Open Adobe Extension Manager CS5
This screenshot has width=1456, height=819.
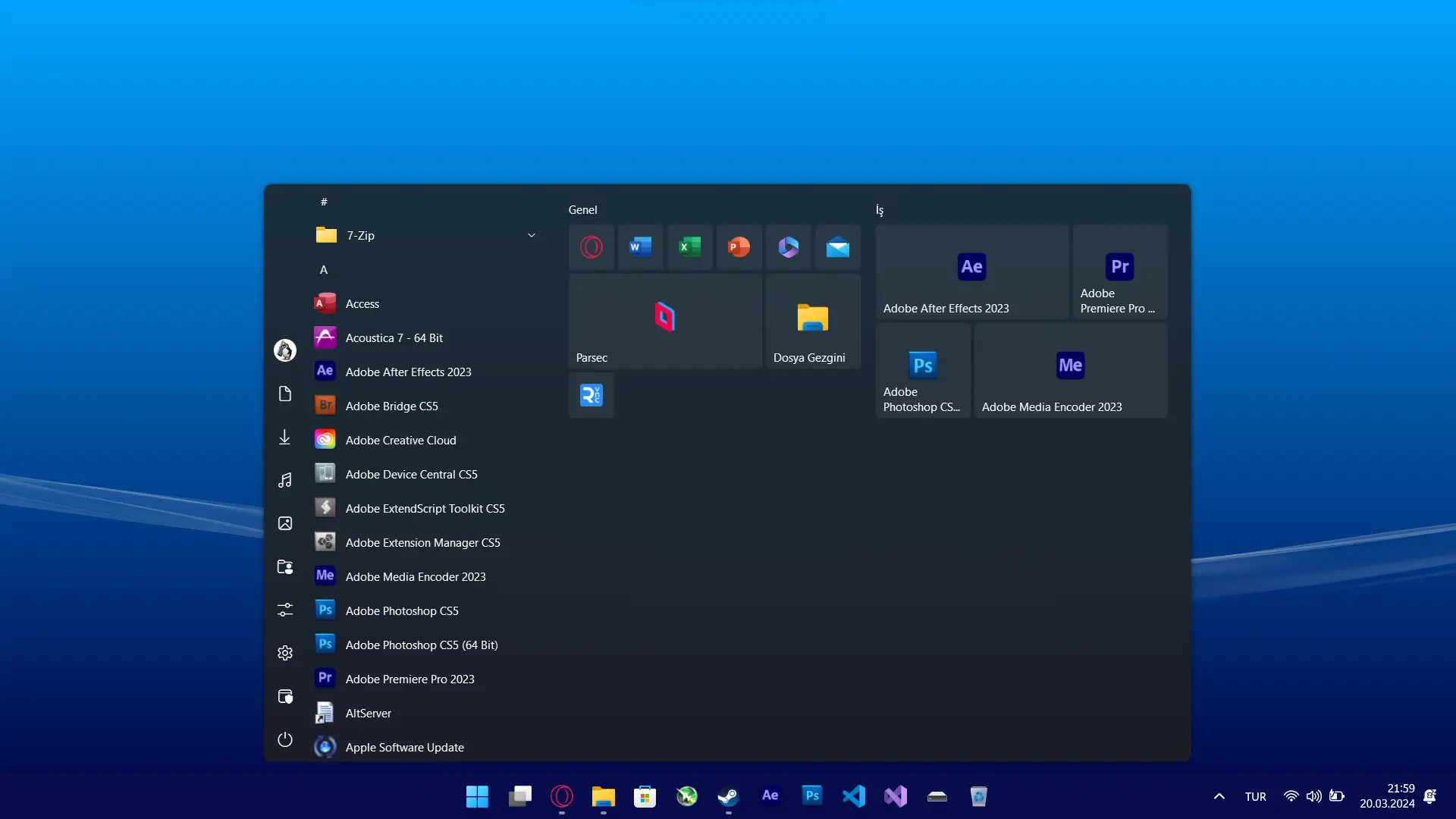tap(427, 542)
